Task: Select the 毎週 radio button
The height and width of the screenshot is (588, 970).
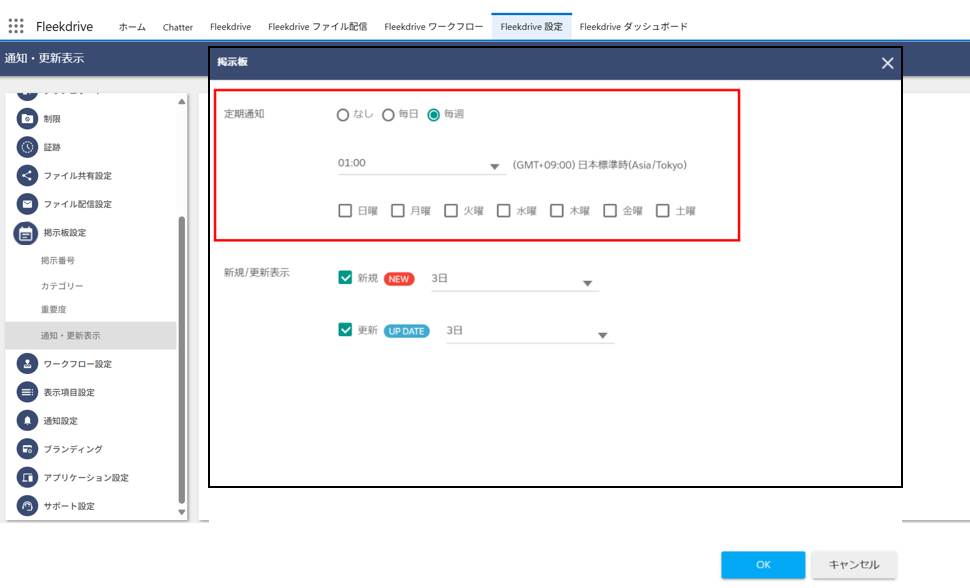Action: tap(434, 115)
